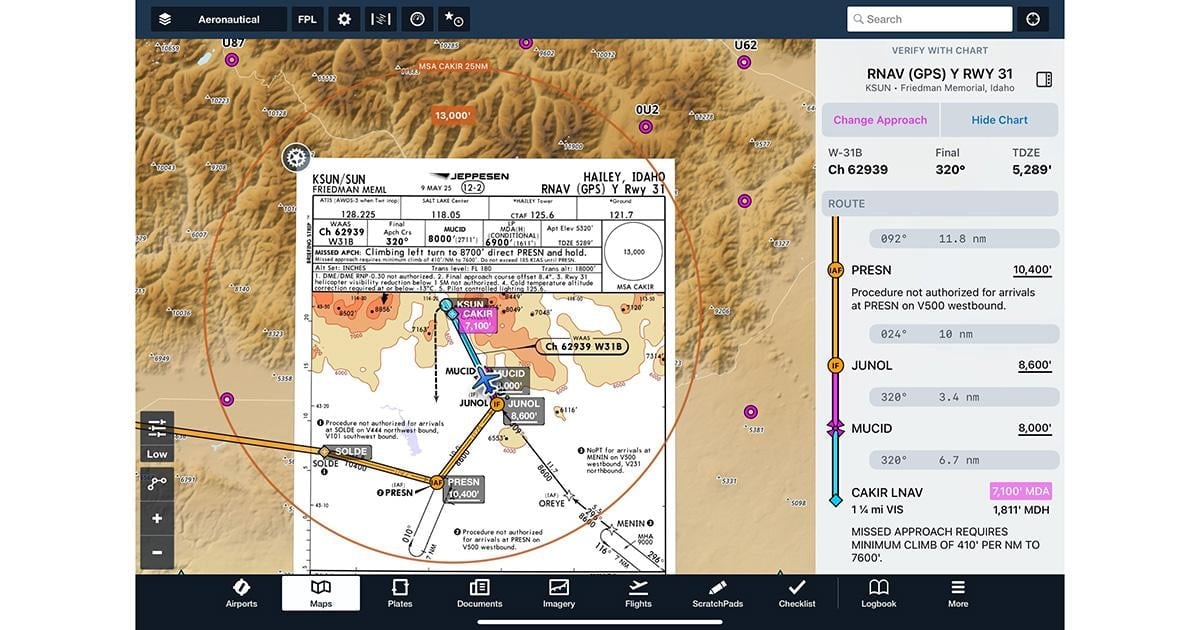The width and height of the screenshot is (1200, 630).
Task: Collapse the ROUTE section header
Action: [940, 203]
